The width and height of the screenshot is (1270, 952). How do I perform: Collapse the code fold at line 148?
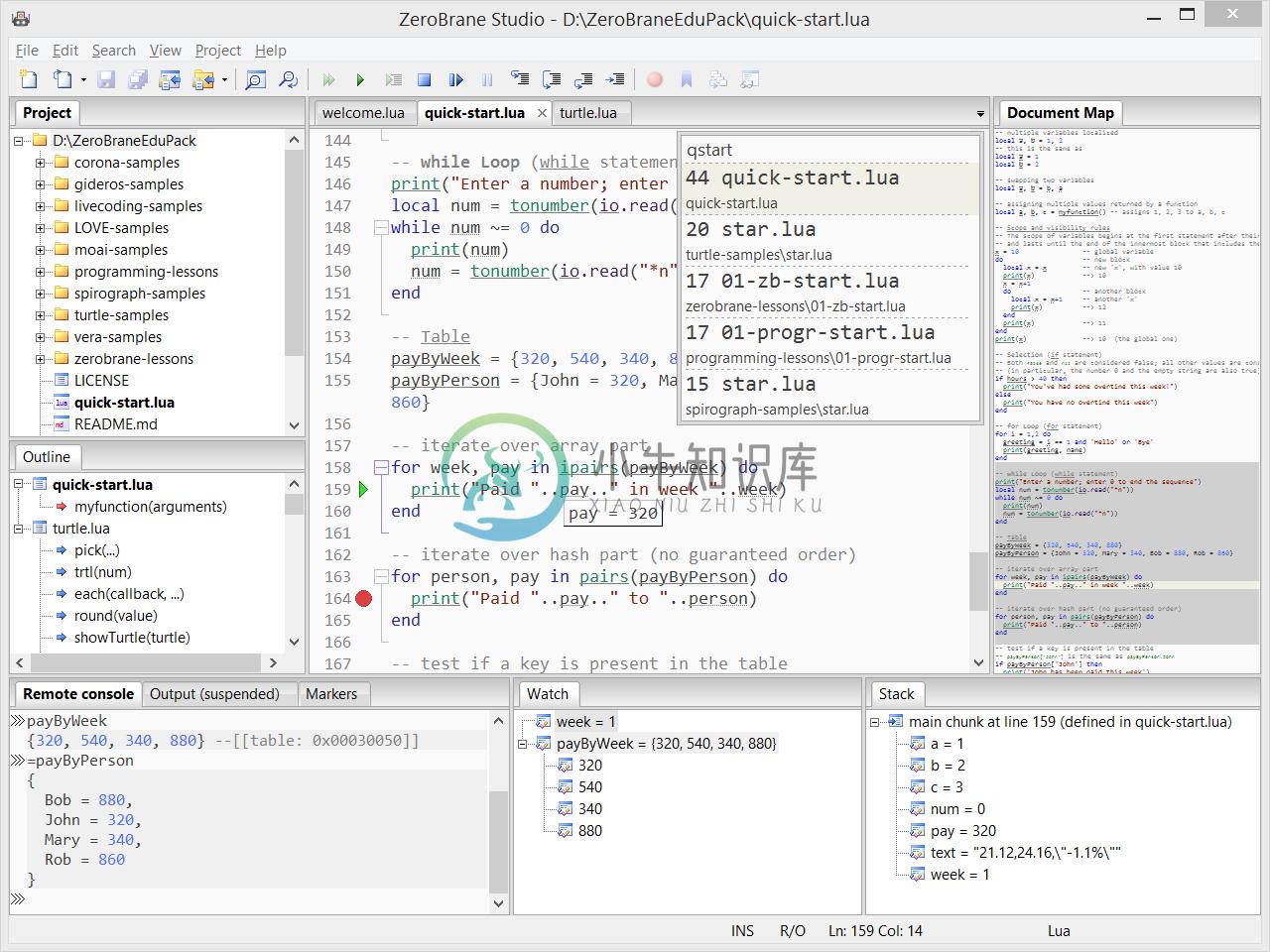click(x=380, y=227)
